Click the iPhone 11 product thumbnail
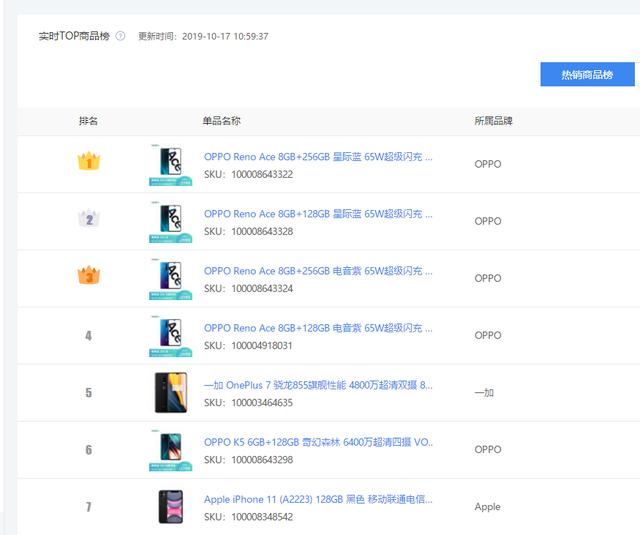This screenshot has height=535, width=640. point(170,507)
